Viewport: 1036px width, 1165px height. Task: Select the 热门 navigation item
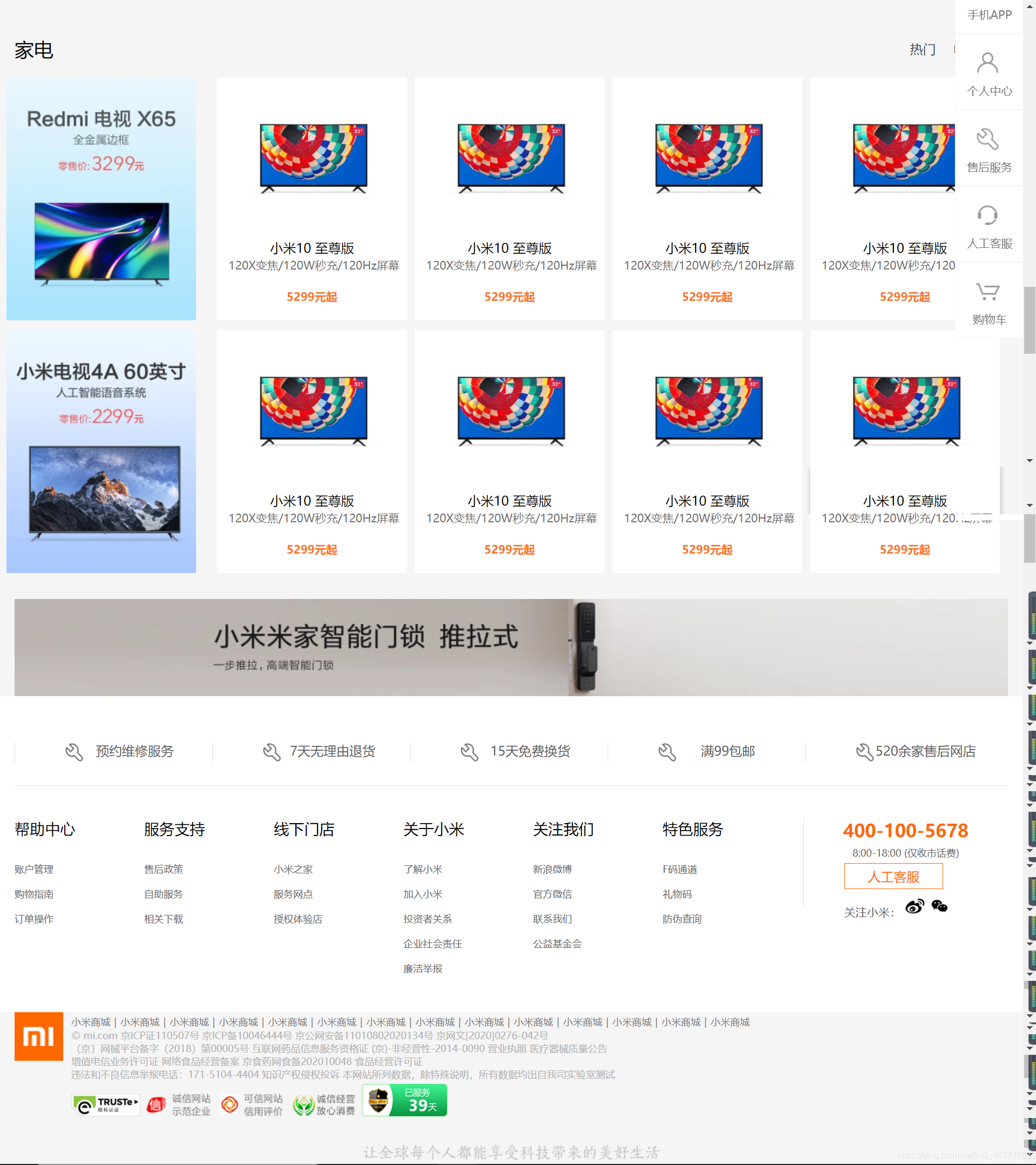921,50
